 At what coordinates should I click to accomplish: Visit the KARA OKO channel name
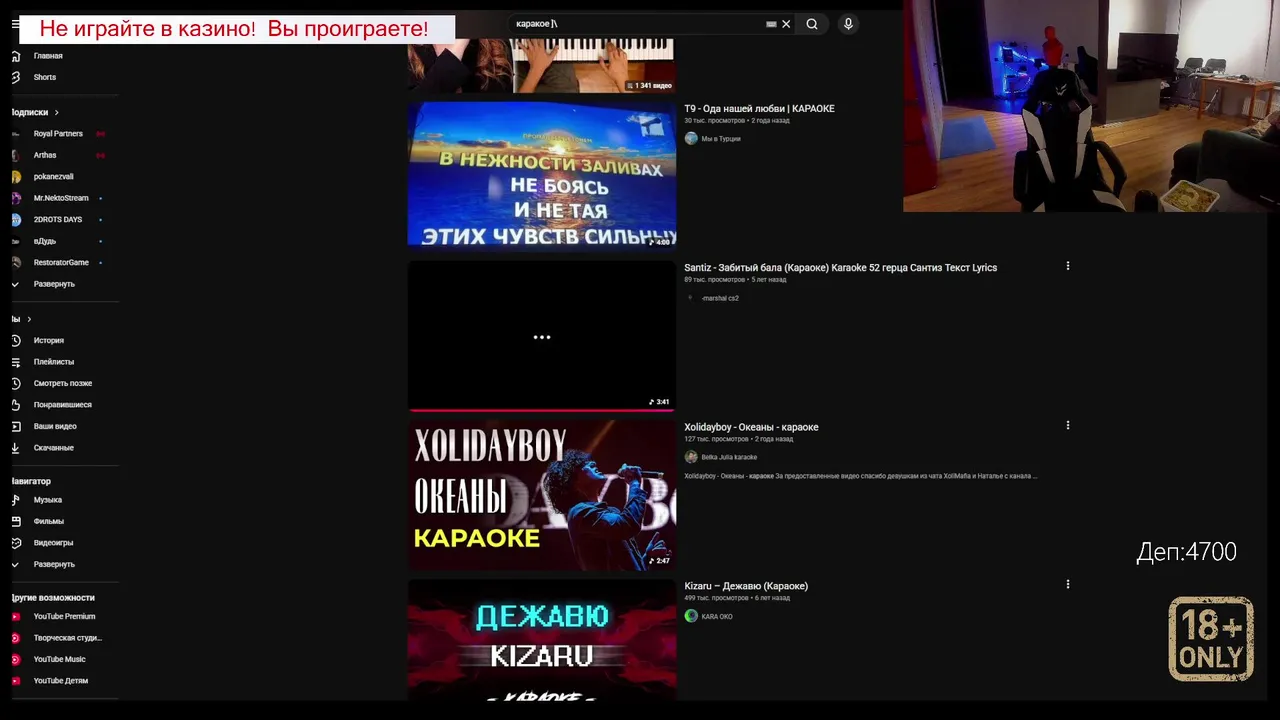click(x=717, y=616)
